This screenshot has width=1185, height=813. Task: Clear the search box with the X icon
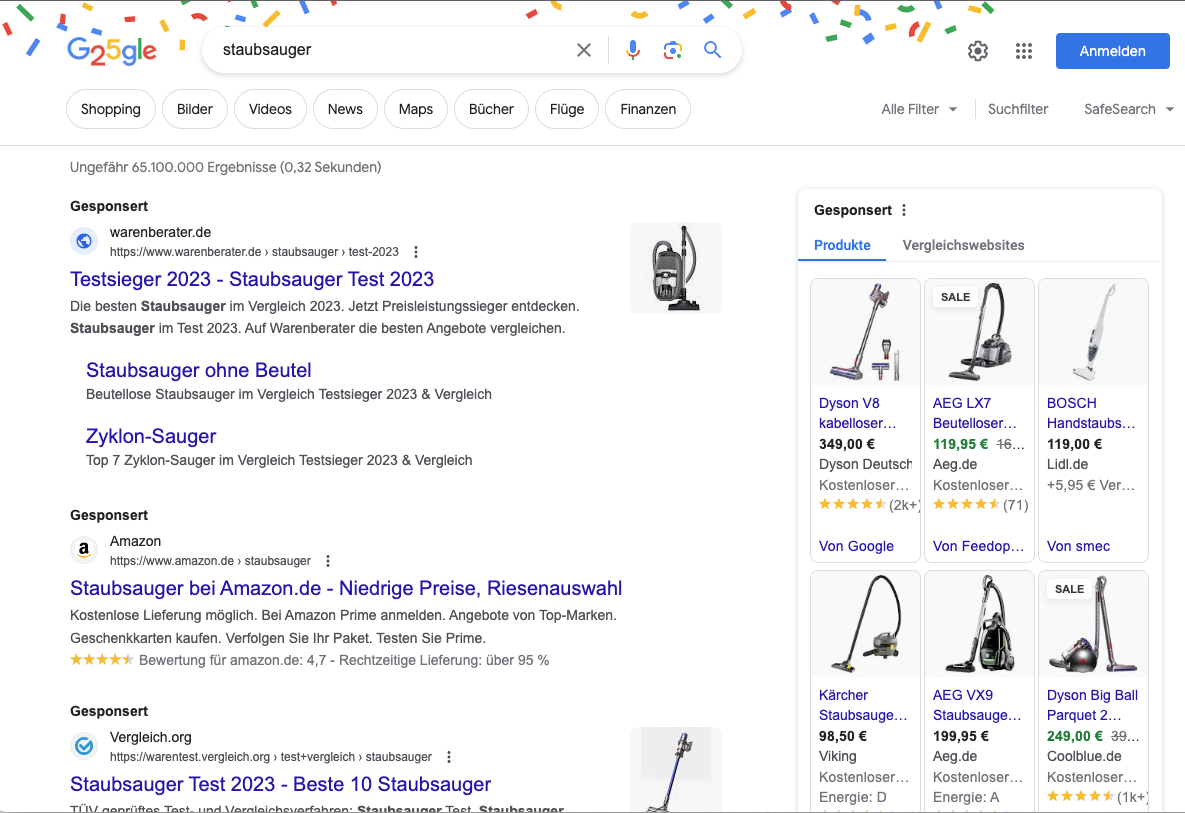583,50
